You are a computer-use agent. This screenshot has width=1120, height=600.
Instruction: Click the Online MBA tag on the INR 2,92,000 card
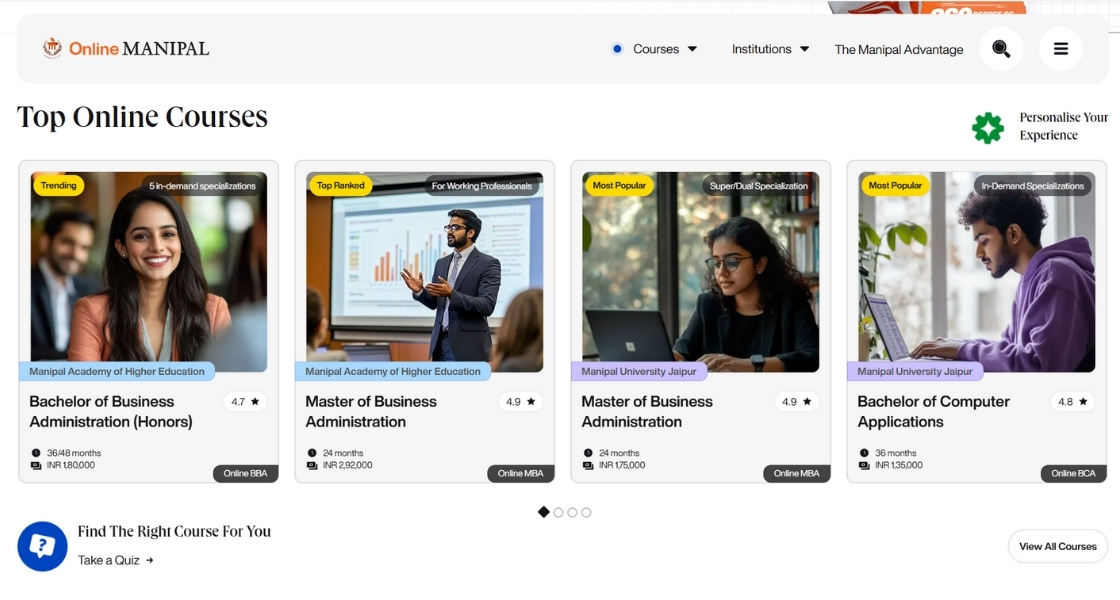(521, 474)
